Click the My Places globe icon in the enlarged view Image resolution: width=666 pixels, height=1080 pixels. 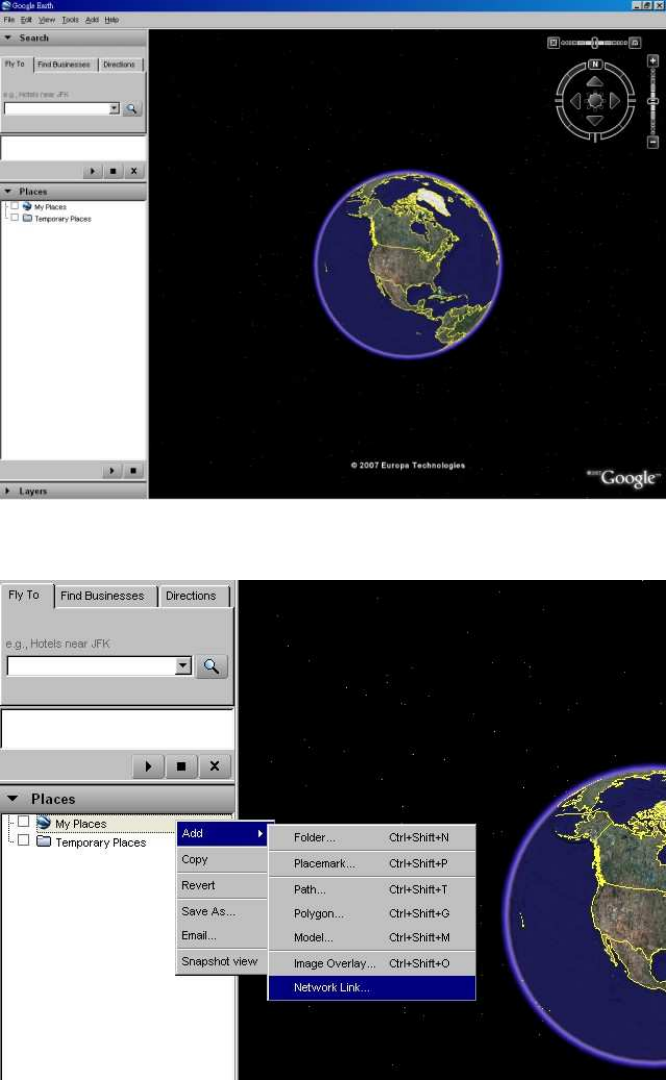[x=43, y=822]
